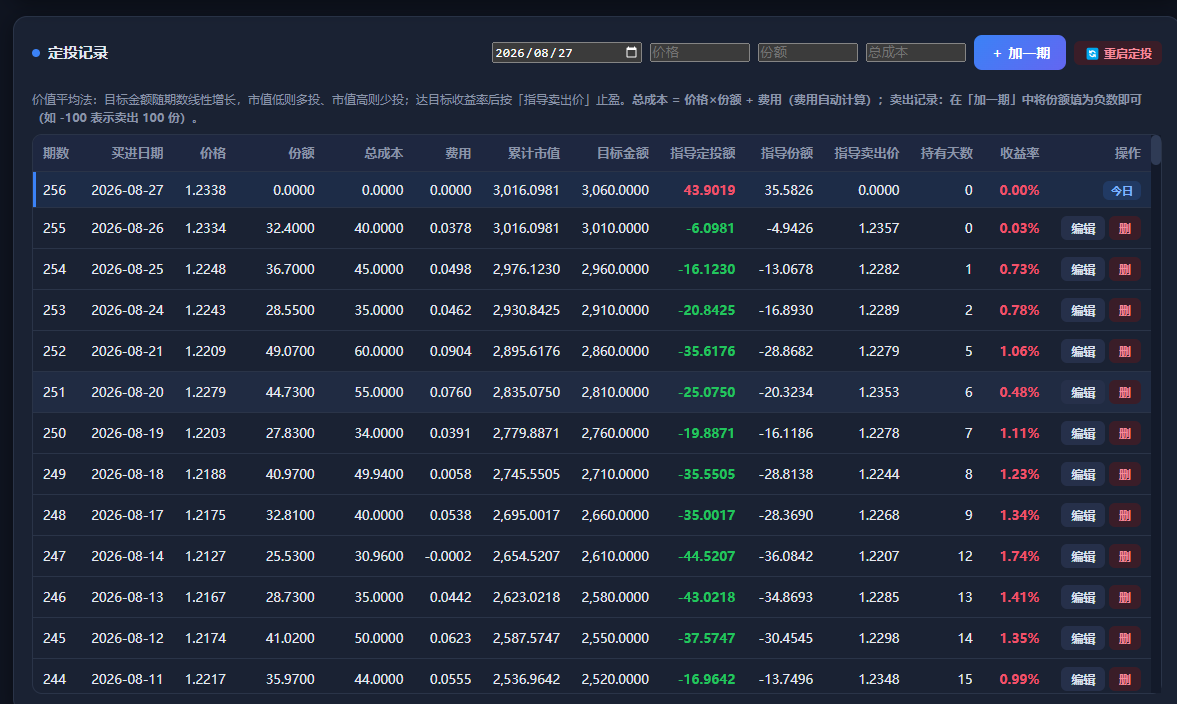Delete the record for period 255
Image resolution: width=1177 pixels, height=704 pixels.
pos(1124,228)
